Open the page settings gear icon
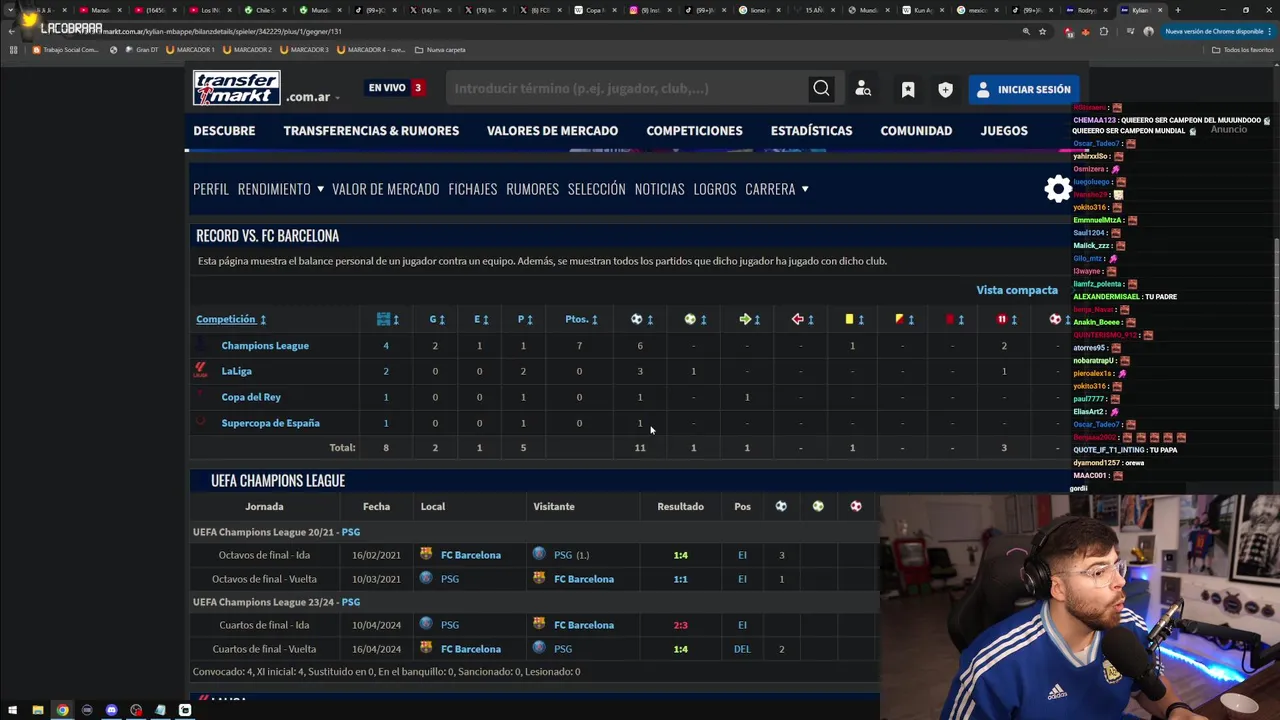 click(x=1057, y=189)
